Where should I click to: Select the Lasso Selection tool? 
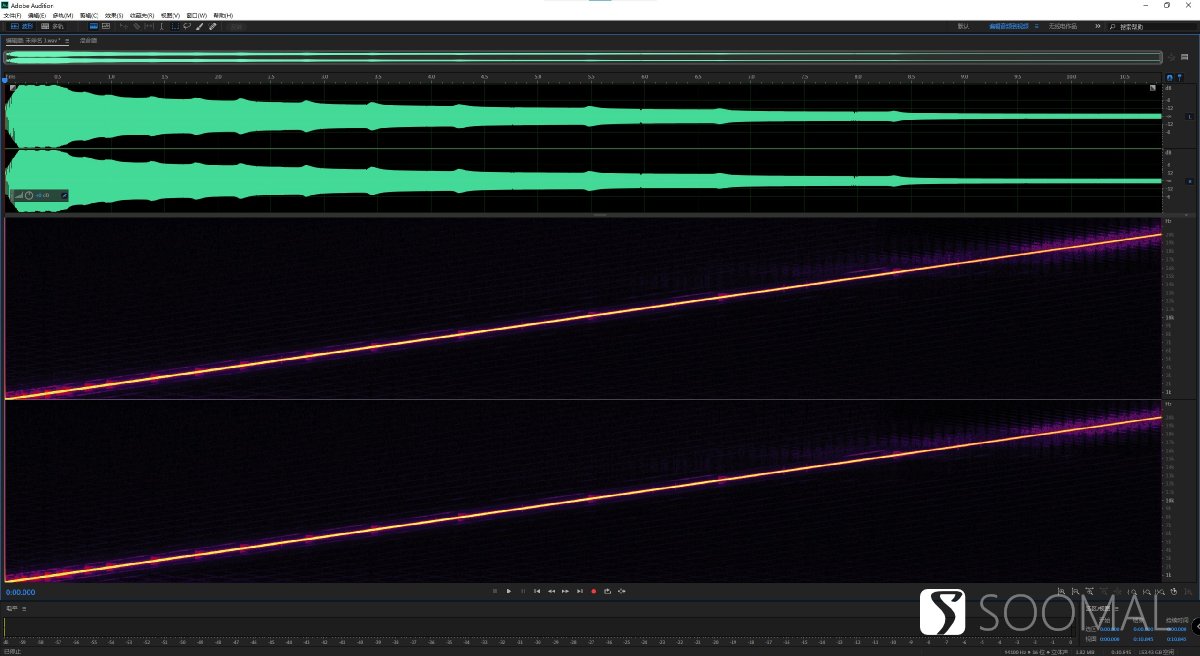pyautogui.click(x=187, y=26)
